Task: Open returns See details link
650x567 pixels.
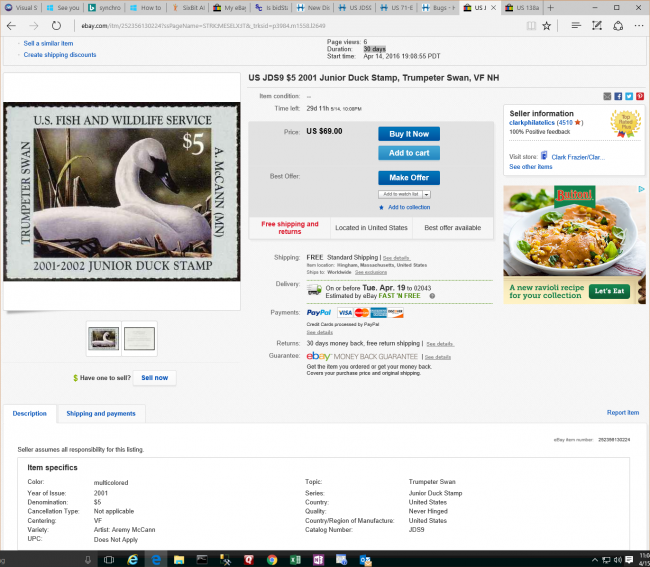Action: (x=440, y=344)
